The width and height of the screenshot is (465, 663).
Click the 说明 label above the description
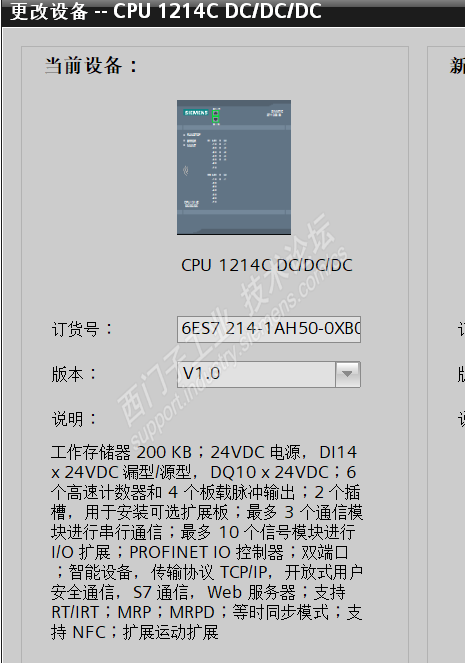(x=74, y=419)
